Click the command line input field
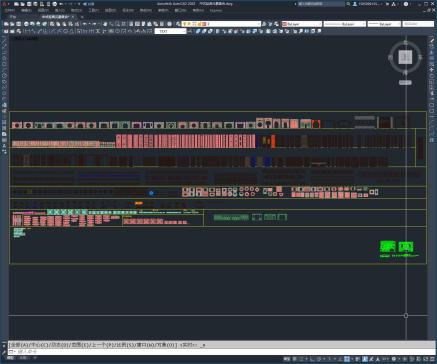The height and width of the screenshot is (364, 437). pyautogui.click(x=223, y=352)
